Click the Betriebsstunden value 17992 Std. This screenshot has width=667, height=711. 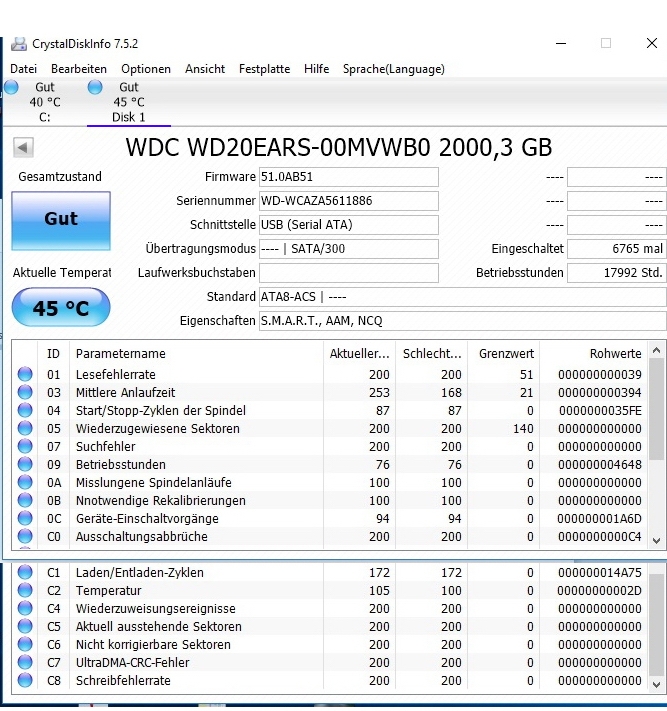click(617, 273)
